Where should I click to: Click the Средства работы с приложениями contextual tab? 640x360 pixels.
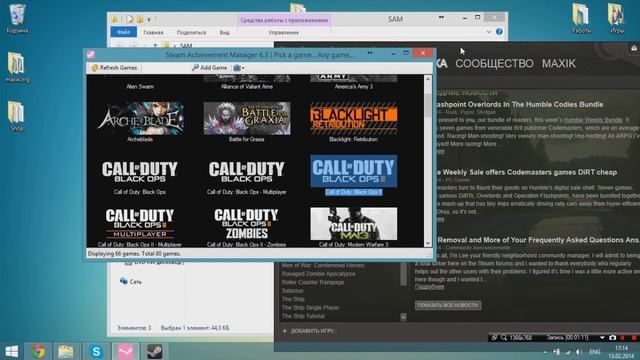[x=284, y=20]
